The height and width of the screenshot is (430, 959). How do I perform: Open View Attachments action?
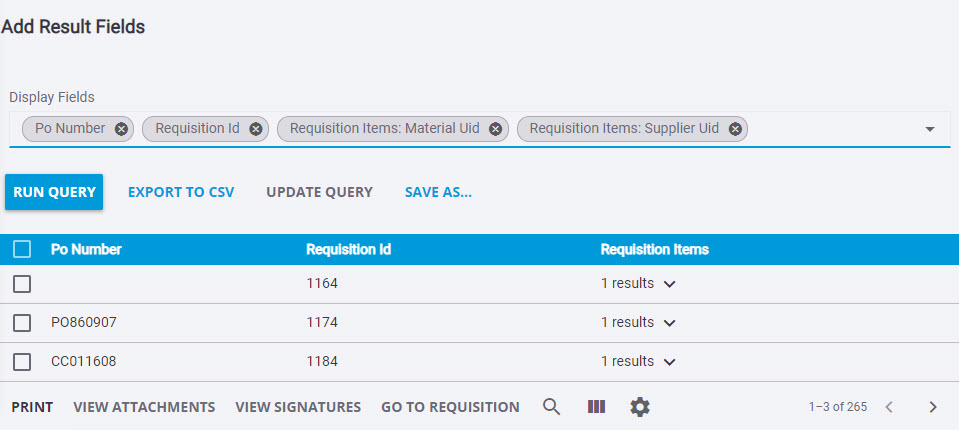pos(144,407)
